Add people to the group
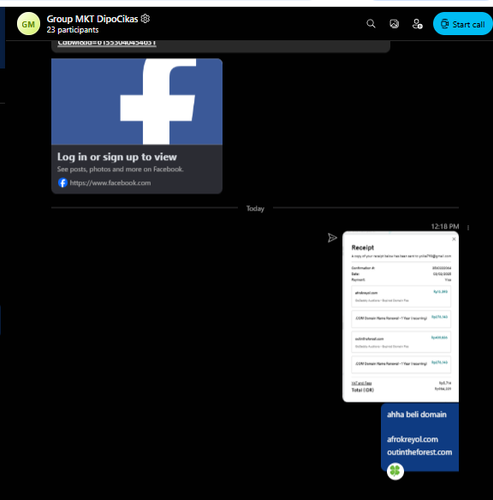 click(x=417, y=24)
